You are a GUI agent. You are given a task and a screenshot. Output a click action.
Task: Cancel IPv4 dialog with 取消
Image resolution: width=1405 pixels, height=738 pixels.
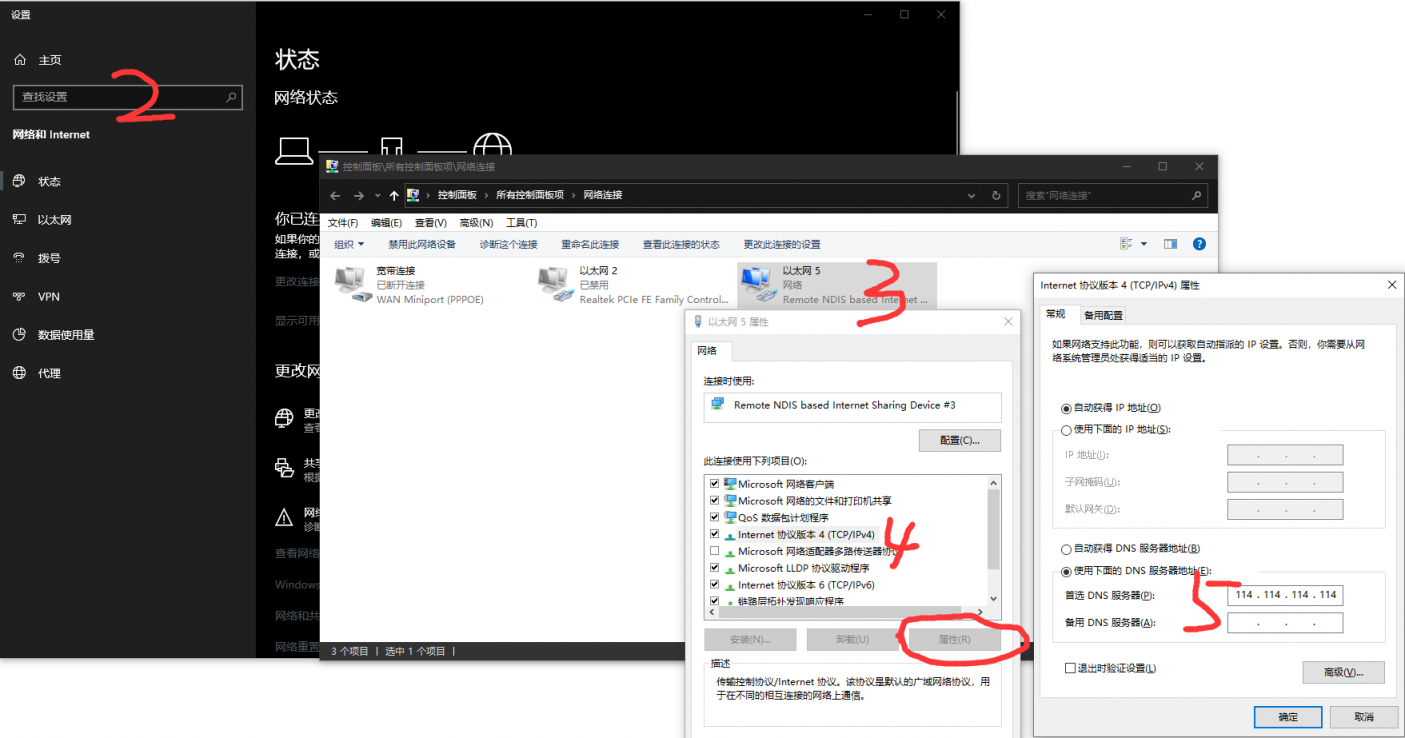click(1364, 717)
